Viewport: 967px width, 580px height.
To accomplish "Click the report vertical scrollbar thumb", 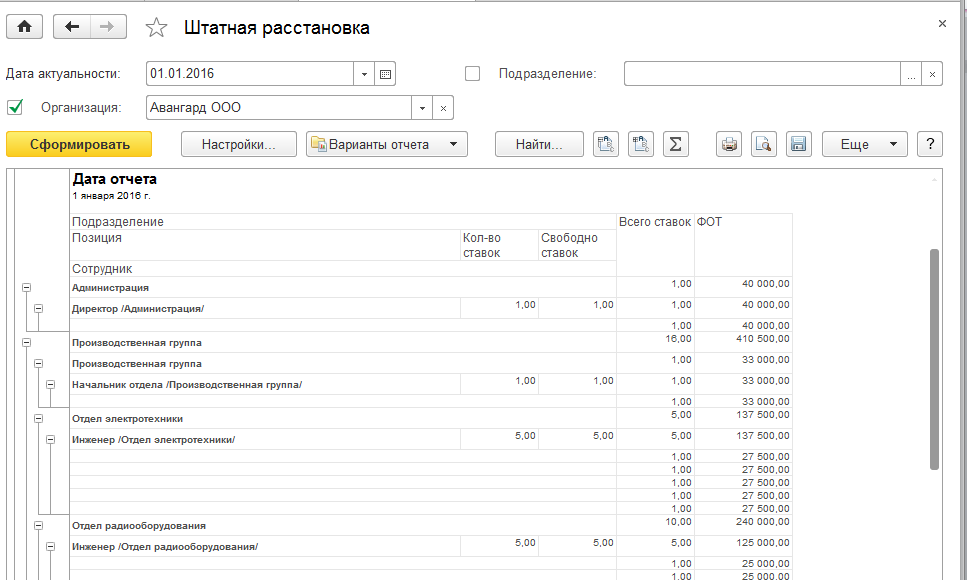I will point(934,360).
